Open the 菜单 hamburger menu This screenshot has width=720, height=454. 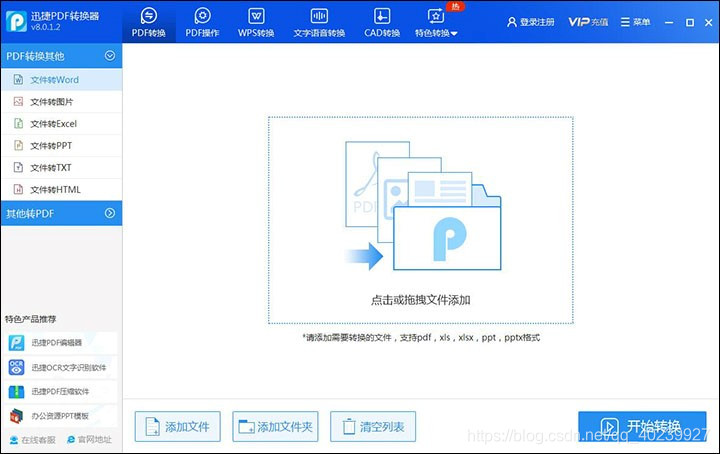pyautogui.click(x=636, y=22)
